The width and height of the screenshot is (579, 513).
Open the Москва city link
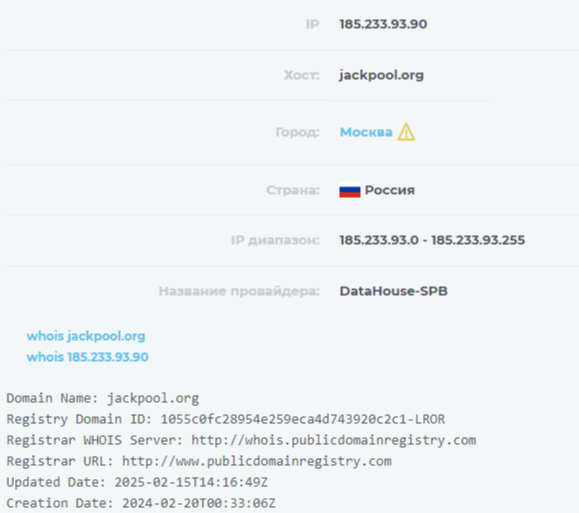point(366,132)
